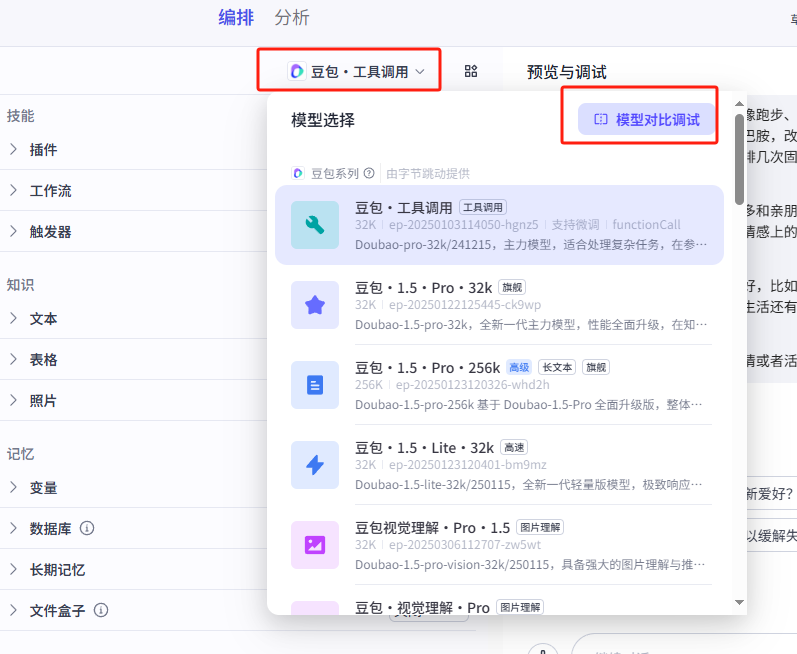Click the info icon next to 文件盒子
The height and width of the screenshot is (654, 797).
pos(101,610)
